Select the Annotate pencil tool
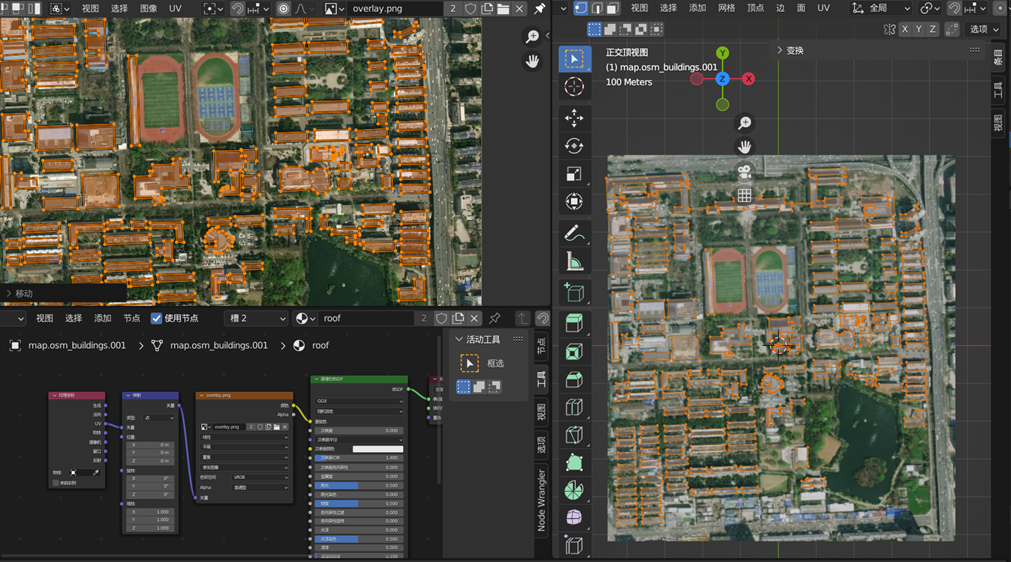This screenshot has width=1011, height=562. coord(574,233)
